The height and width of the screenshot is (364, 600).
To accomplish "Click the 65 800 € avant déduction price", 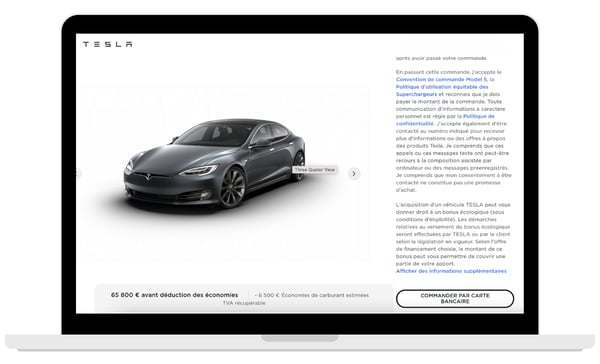I will 174,295.
